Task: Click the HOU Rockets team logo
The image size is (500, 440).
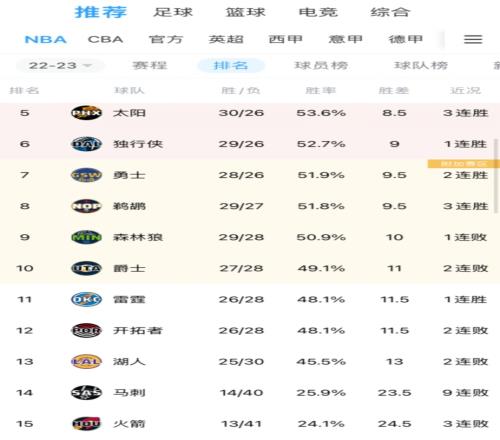Action: [x=86, y=424]
